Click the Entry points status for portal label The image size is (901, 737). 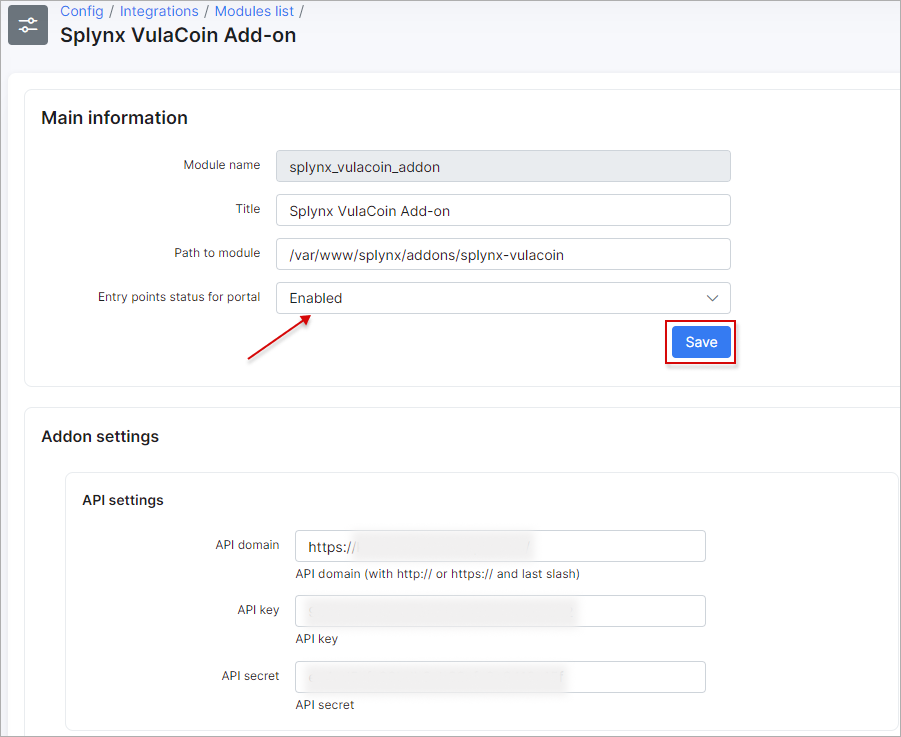[x=179, y=297]
